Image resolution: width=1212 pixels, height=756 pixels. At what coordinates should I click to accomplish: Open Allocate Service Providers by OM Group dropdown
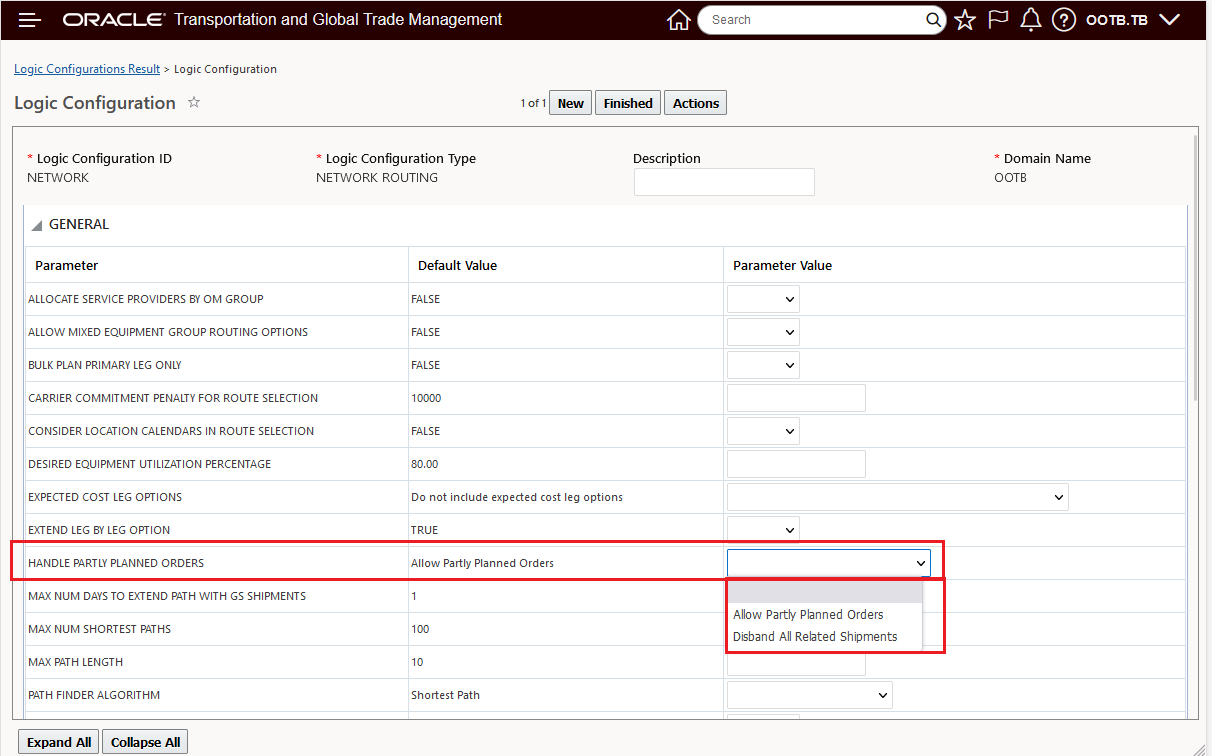tap(763, 299)
